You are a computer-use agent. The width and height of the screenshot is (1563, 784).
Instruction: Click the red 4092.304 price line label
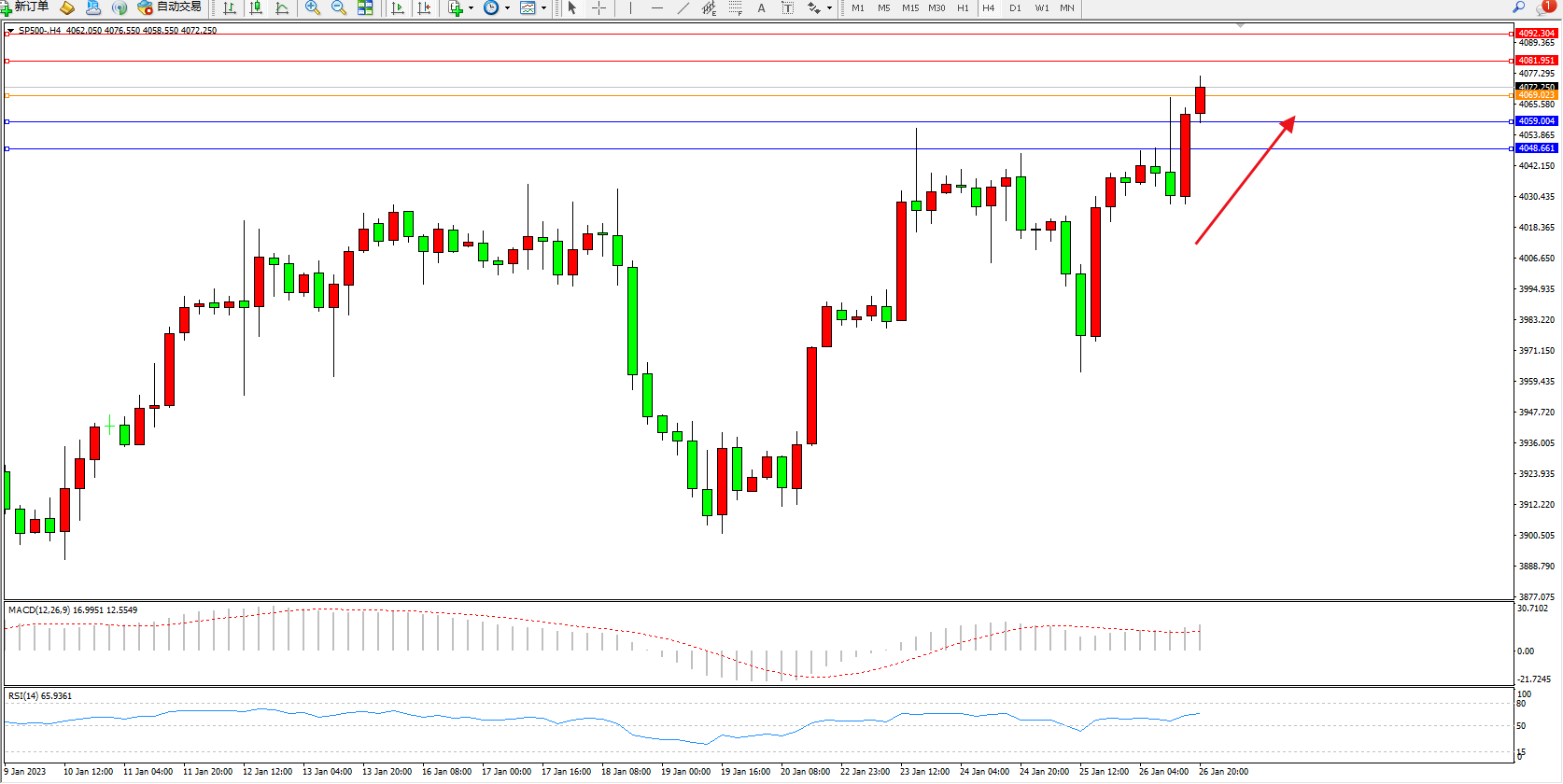pos(1536,34)
